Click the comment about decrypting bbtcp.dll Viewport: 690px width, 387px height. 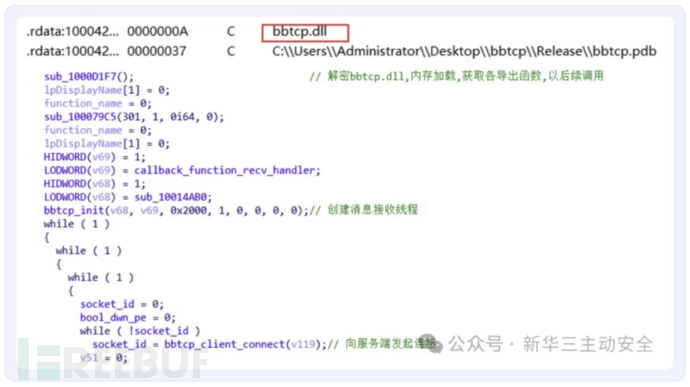(x=456, y=76)
